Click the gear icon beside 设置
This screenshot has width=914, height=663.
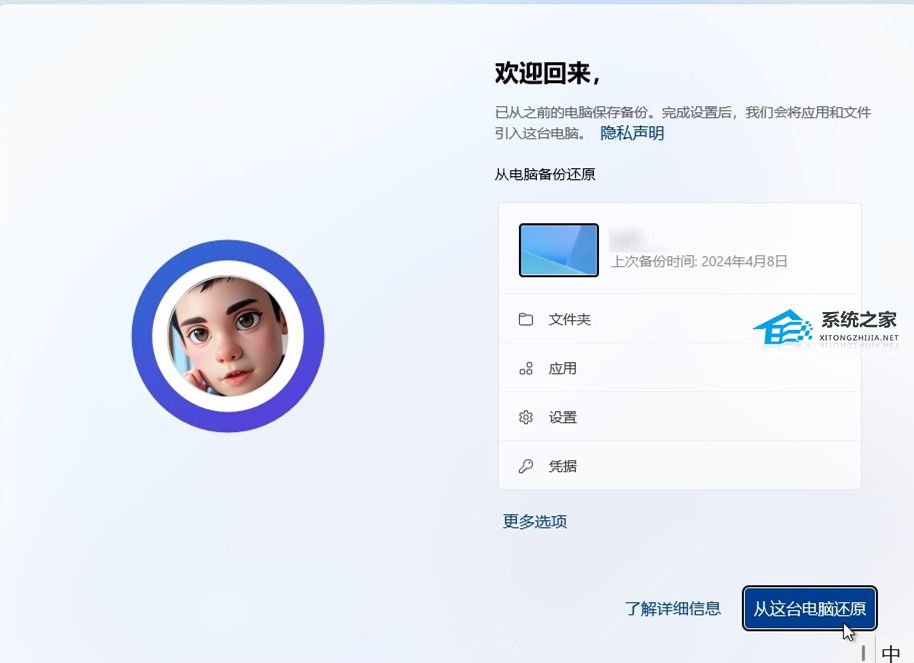pos(526,417)
